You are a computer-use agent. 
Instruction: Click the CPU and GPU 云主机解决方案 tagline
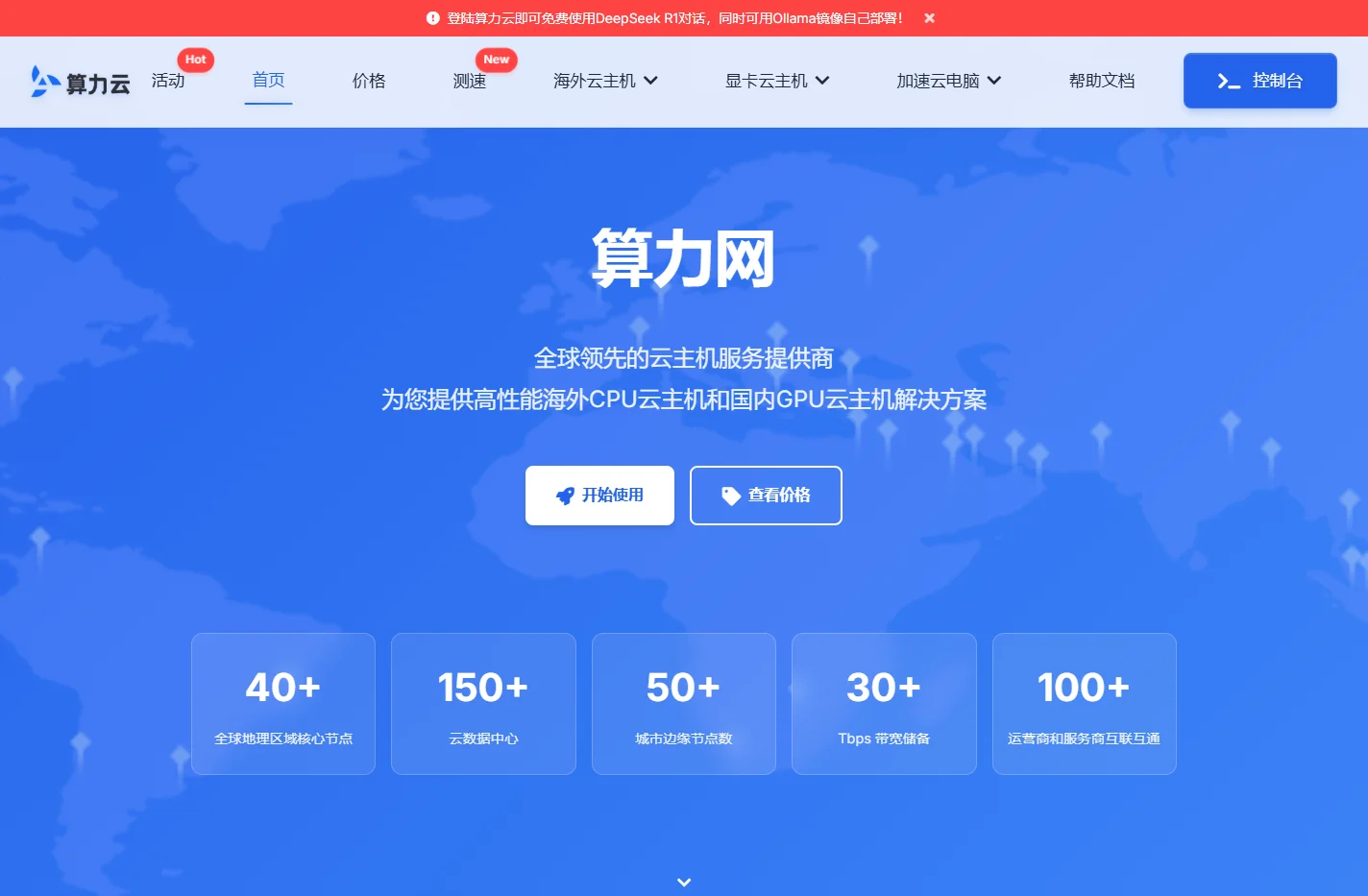683,400
